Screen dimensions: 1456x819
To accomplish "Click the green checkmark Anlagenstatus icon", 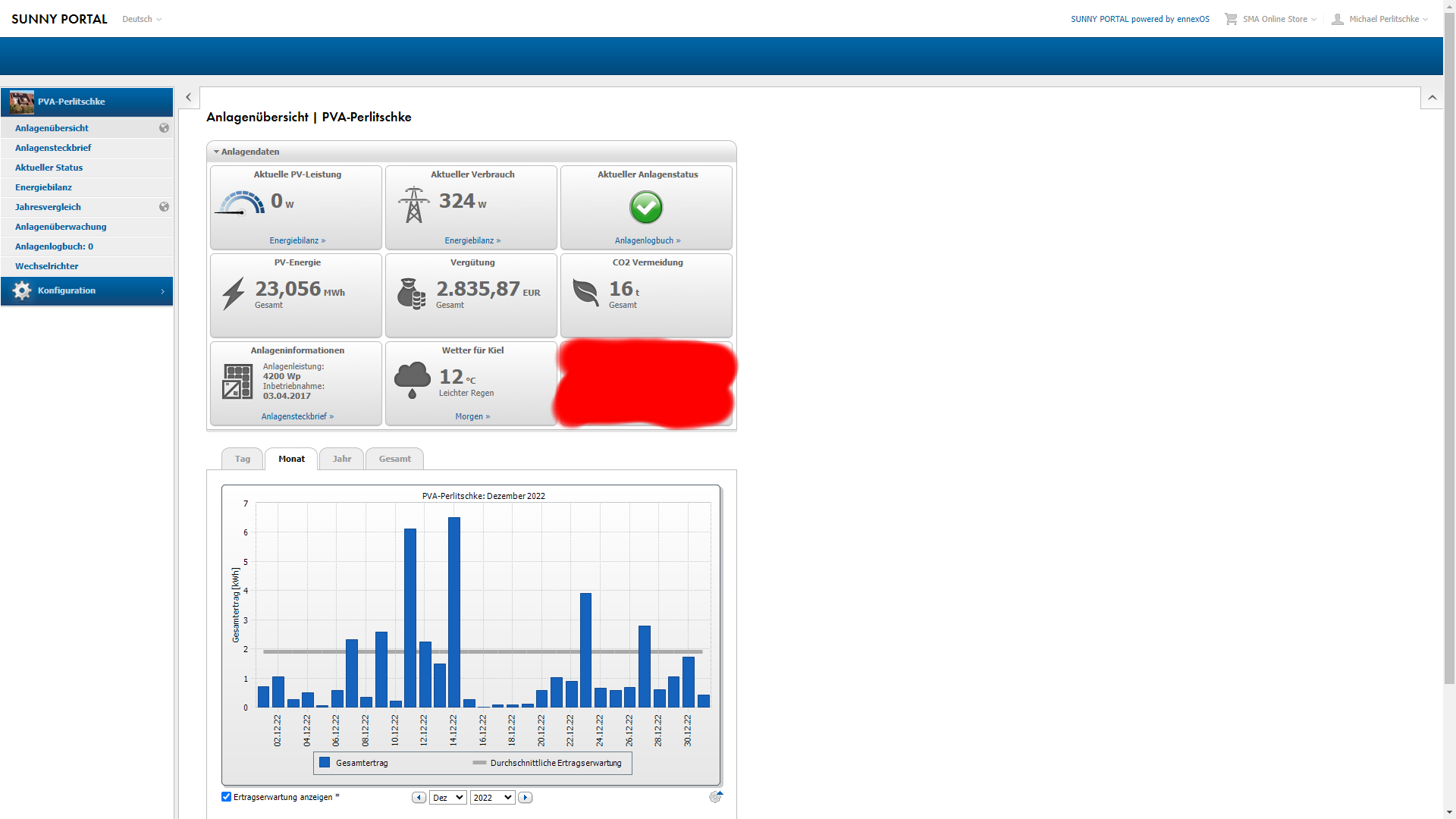I will pyautogui.click(x=646, y=207).
